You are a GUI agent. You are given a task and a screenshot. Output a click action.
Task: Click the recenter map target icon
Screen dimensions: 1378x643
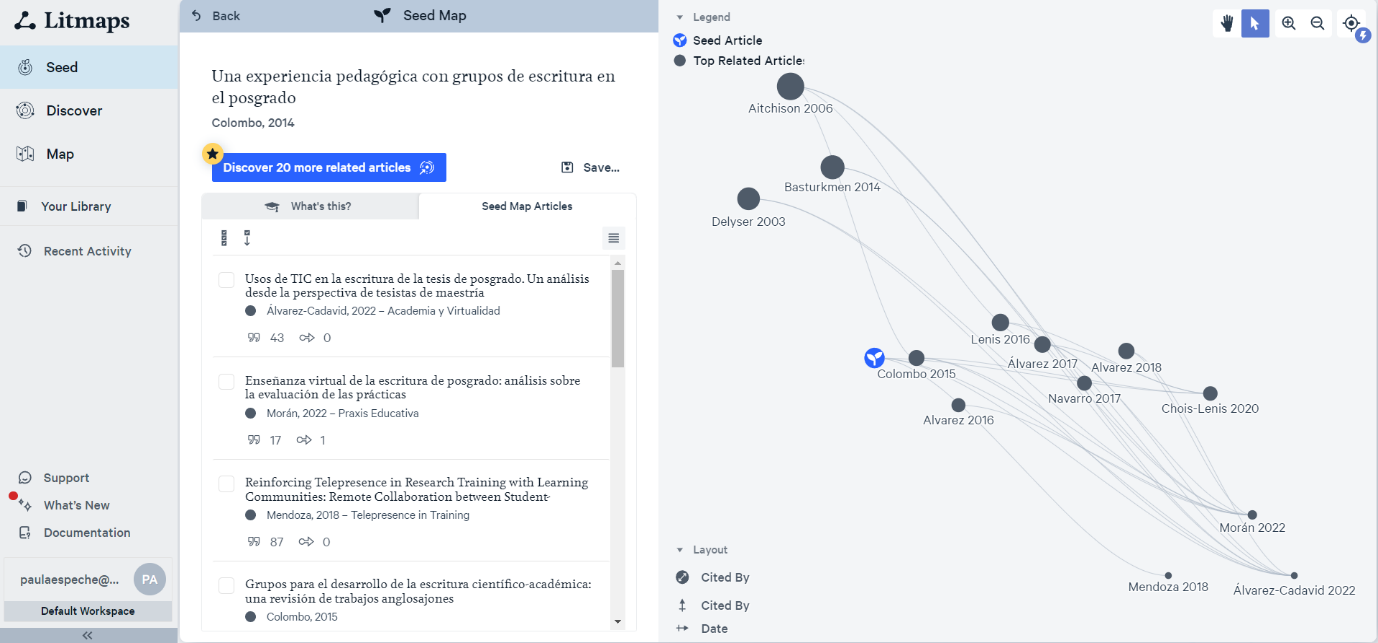[x=1351, y=24]
